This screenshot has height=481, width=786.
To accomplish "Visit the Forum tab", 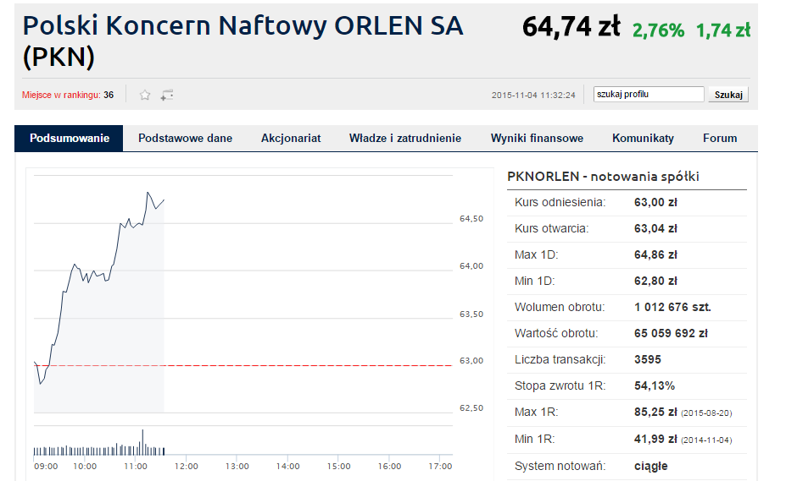I will [x=720, y=138].
